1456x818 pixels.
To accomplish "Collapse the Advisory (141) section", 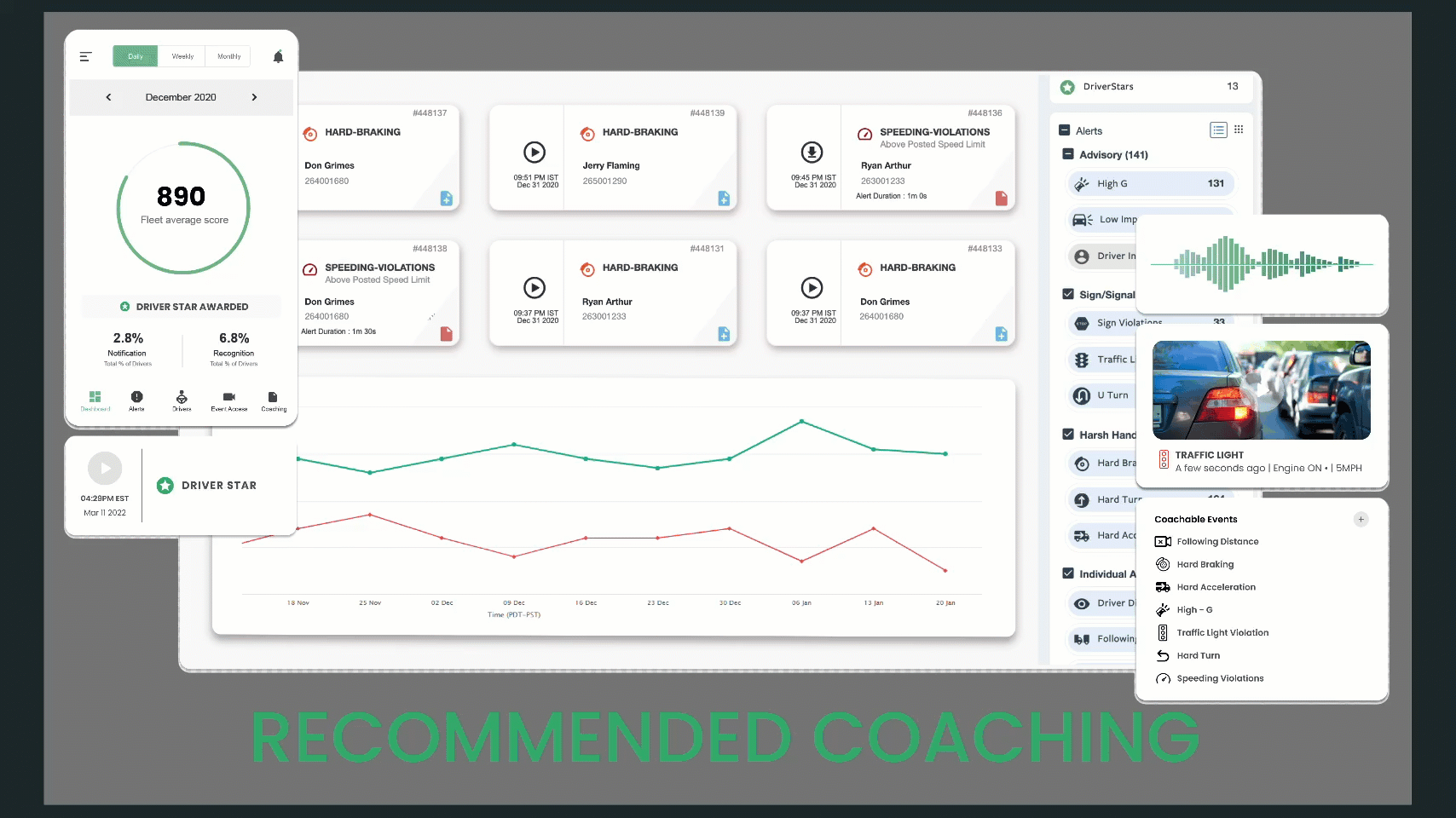I will pos(1067,154).
